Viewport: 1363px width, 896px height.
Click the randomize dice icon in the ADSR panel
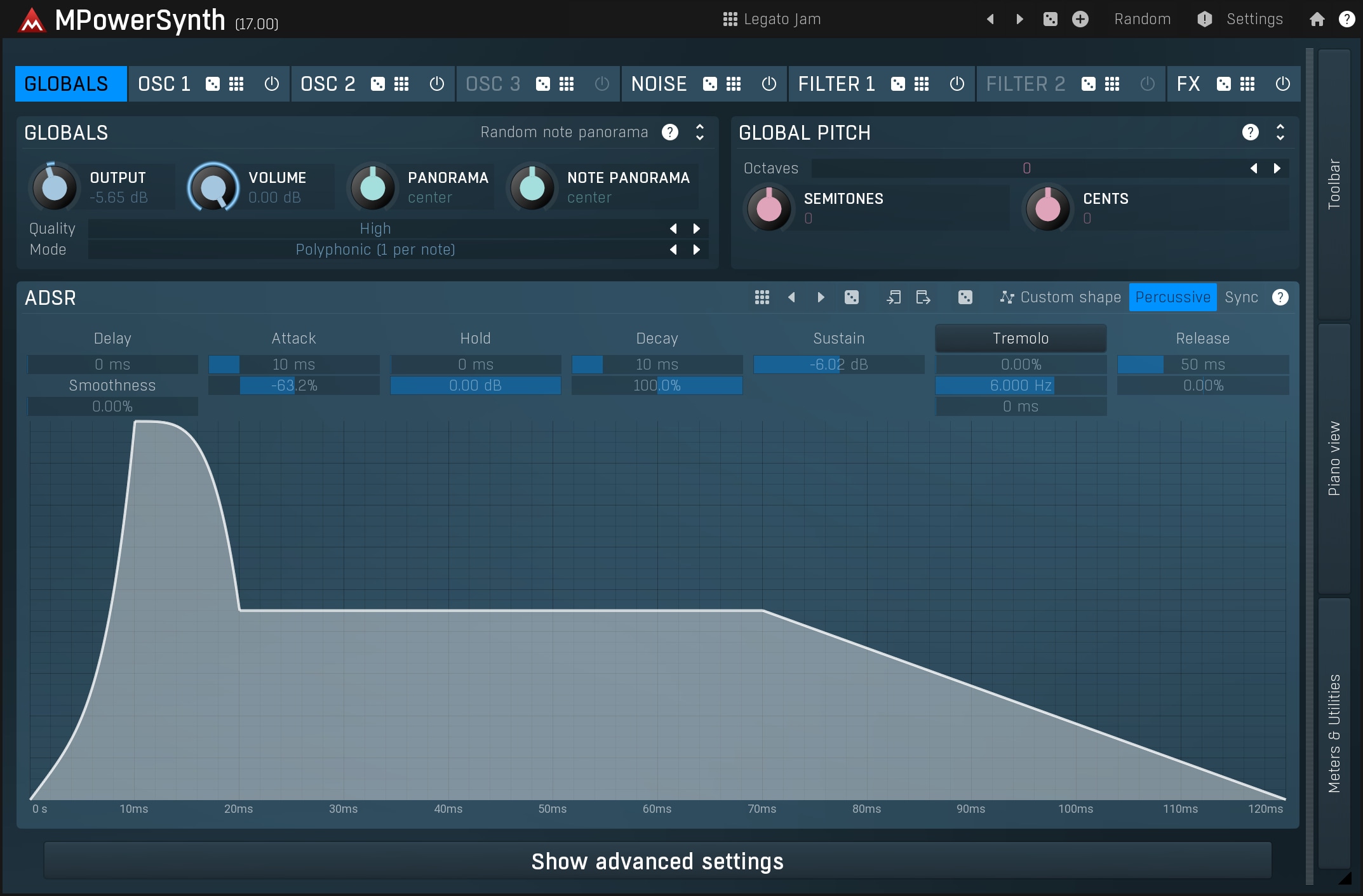click(851, 297)
